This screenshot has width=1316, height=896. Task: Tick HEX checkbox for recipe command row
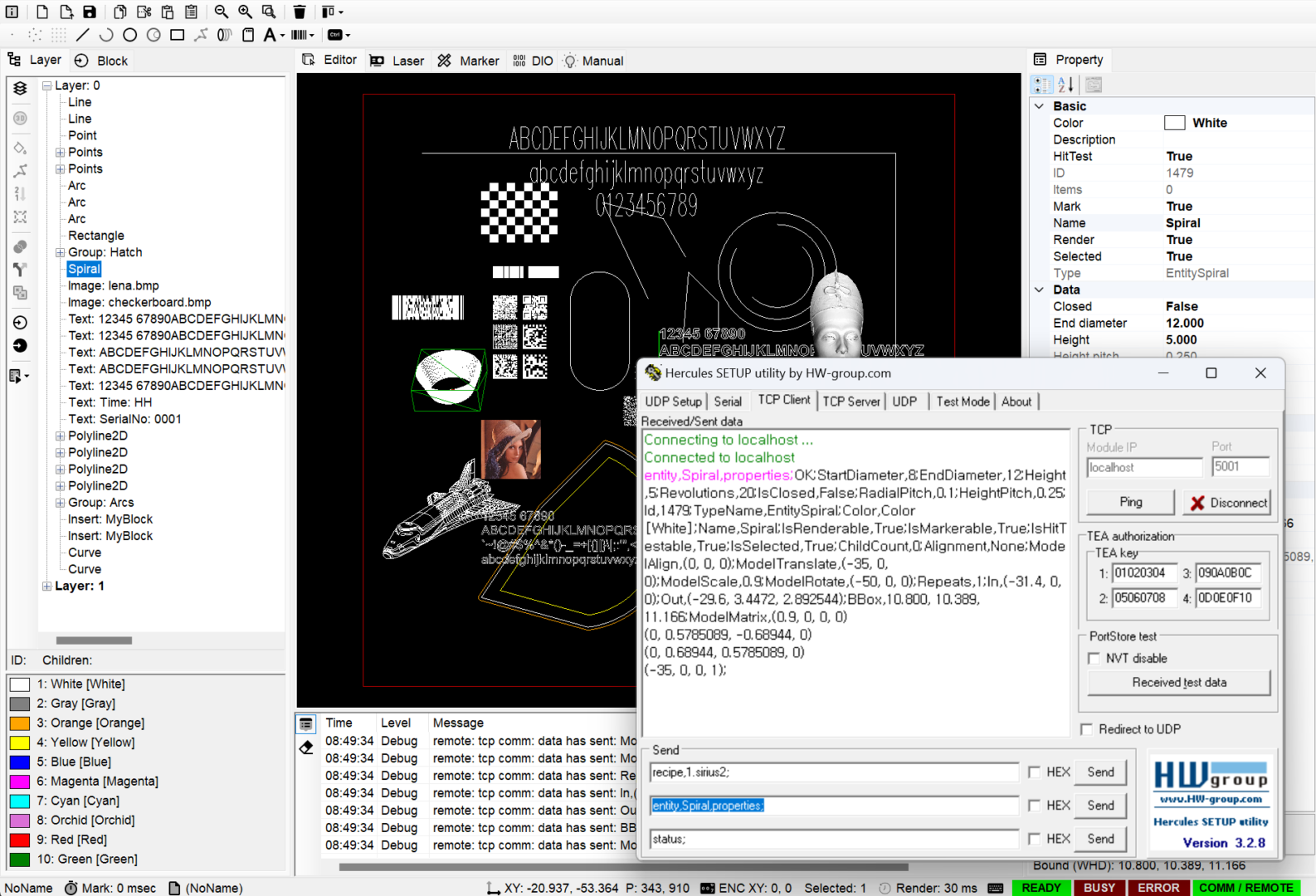[1034, 772]
